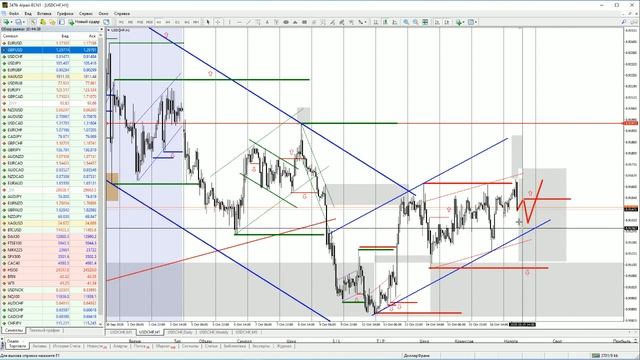Select the text label tool
This screenshot has height=360, width=640.
coord(276,22)
